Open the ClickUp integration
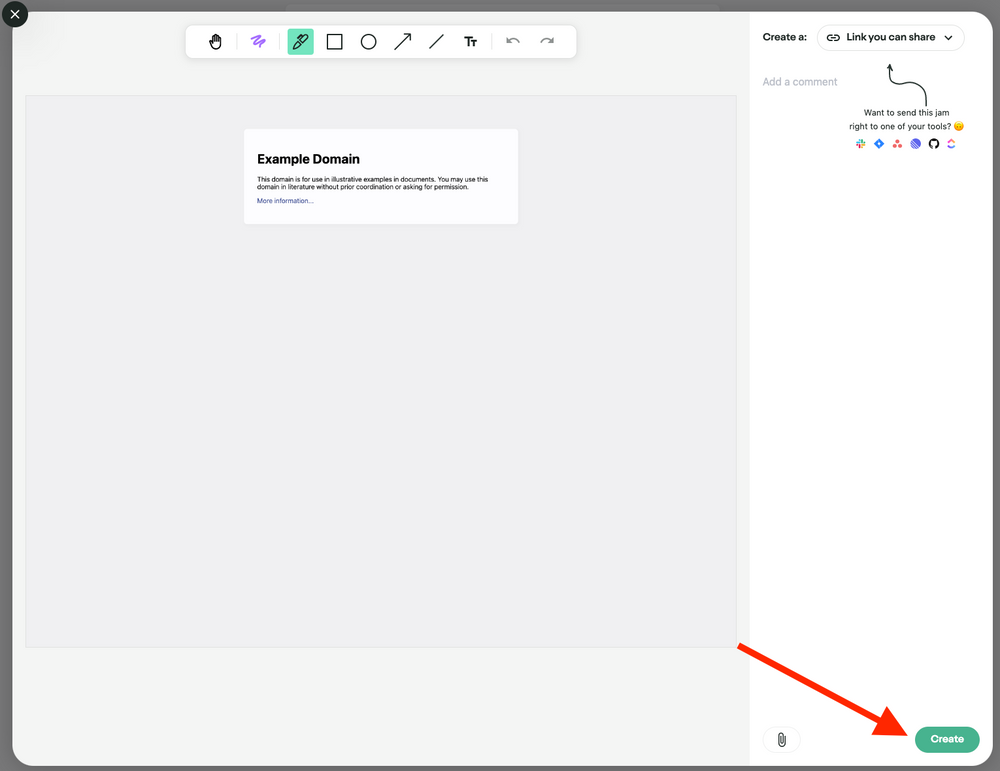 951,144
